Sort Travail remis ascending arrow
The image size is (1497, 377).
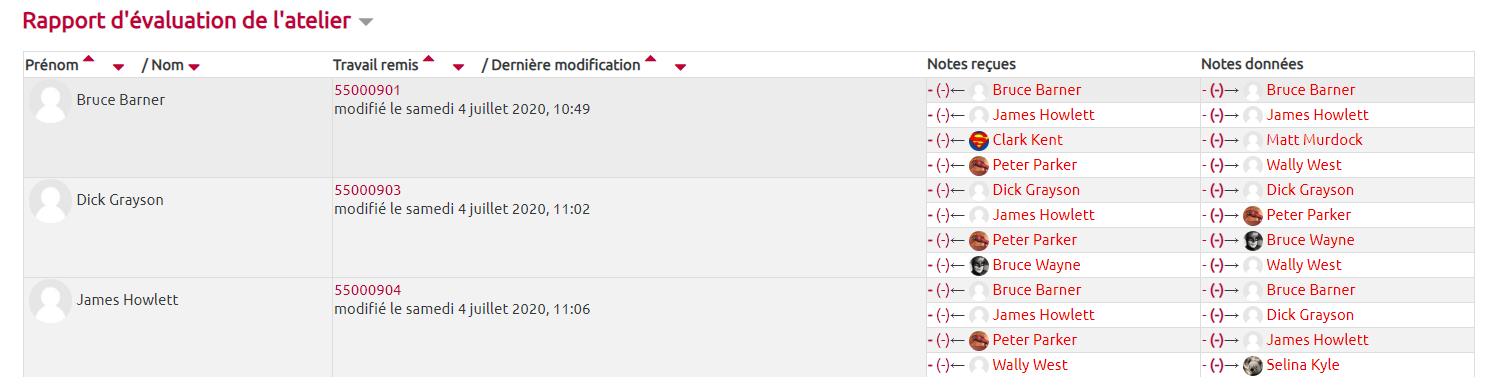[428, 59]
